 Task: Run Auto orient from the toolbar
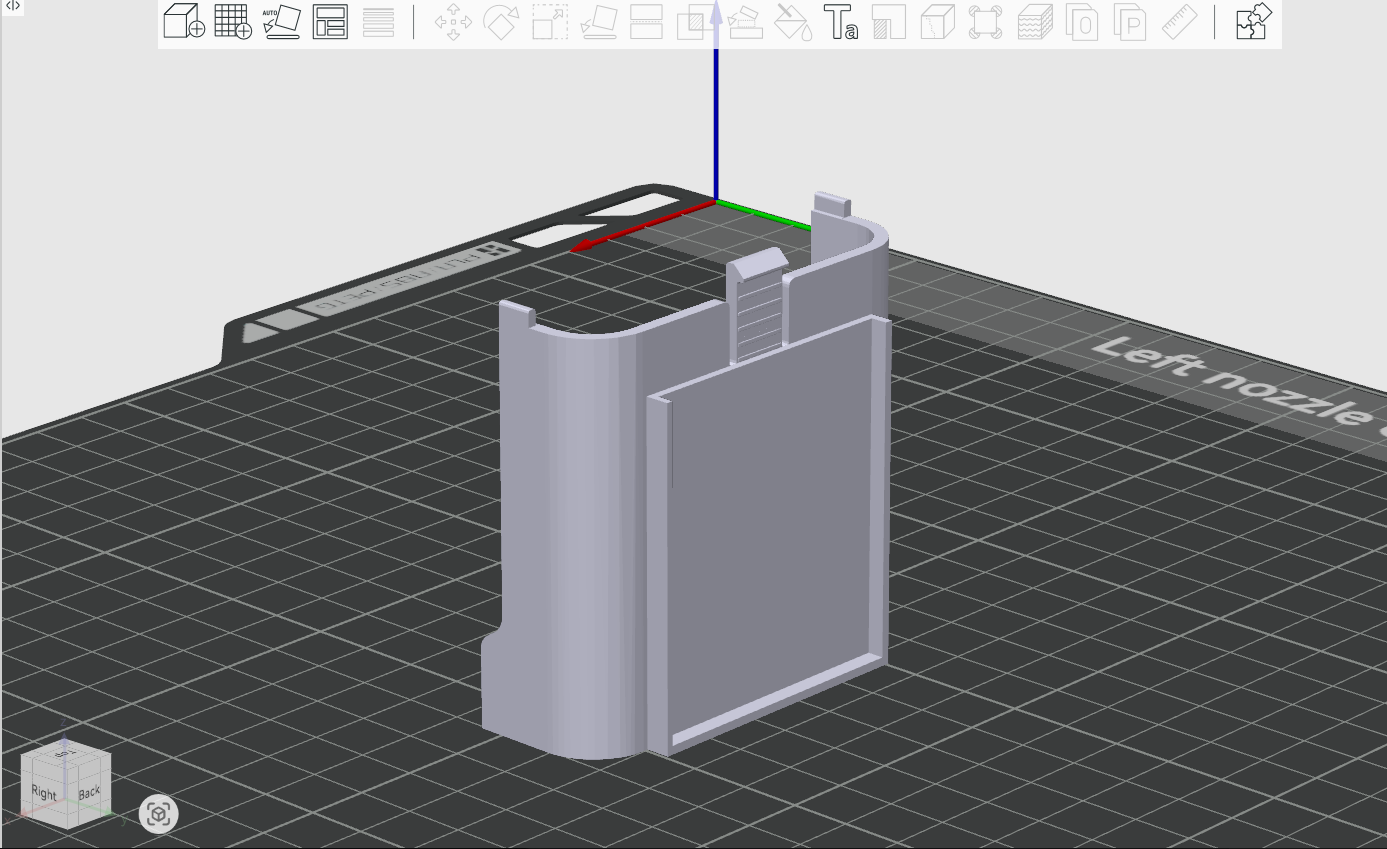click(281, 22)
